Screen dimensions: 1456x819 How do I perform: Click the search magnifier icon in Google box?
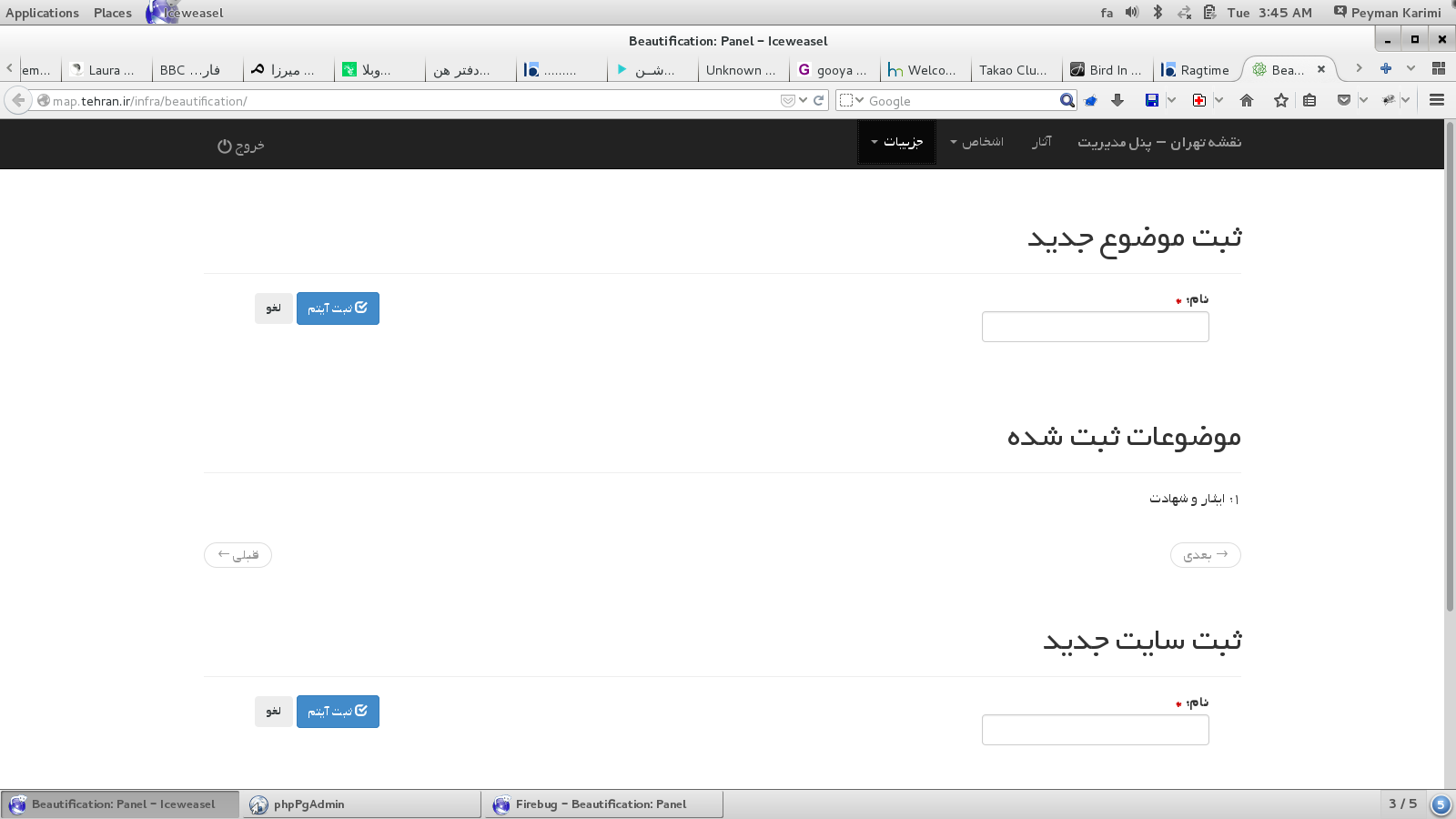pos(1067,101)
